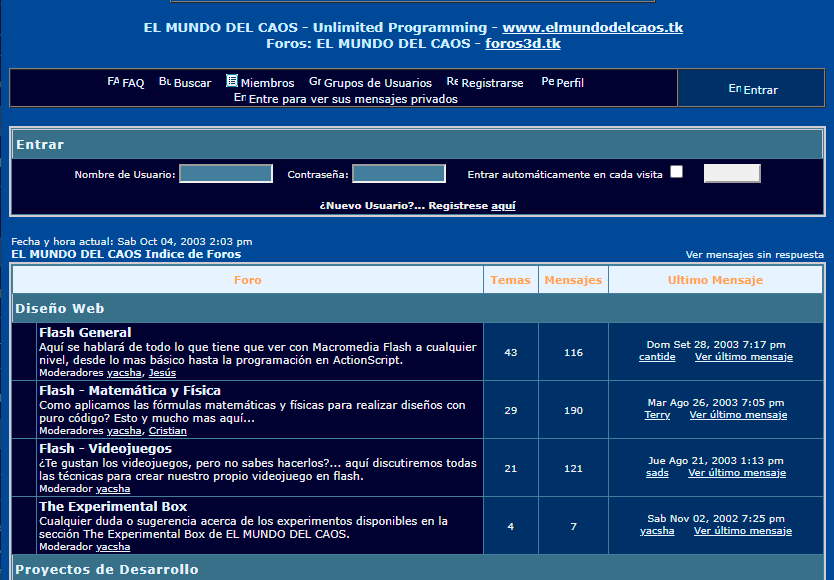834x580 pixels.
Task: Click the Miembros list icon
Action: (x=232, y=81)
